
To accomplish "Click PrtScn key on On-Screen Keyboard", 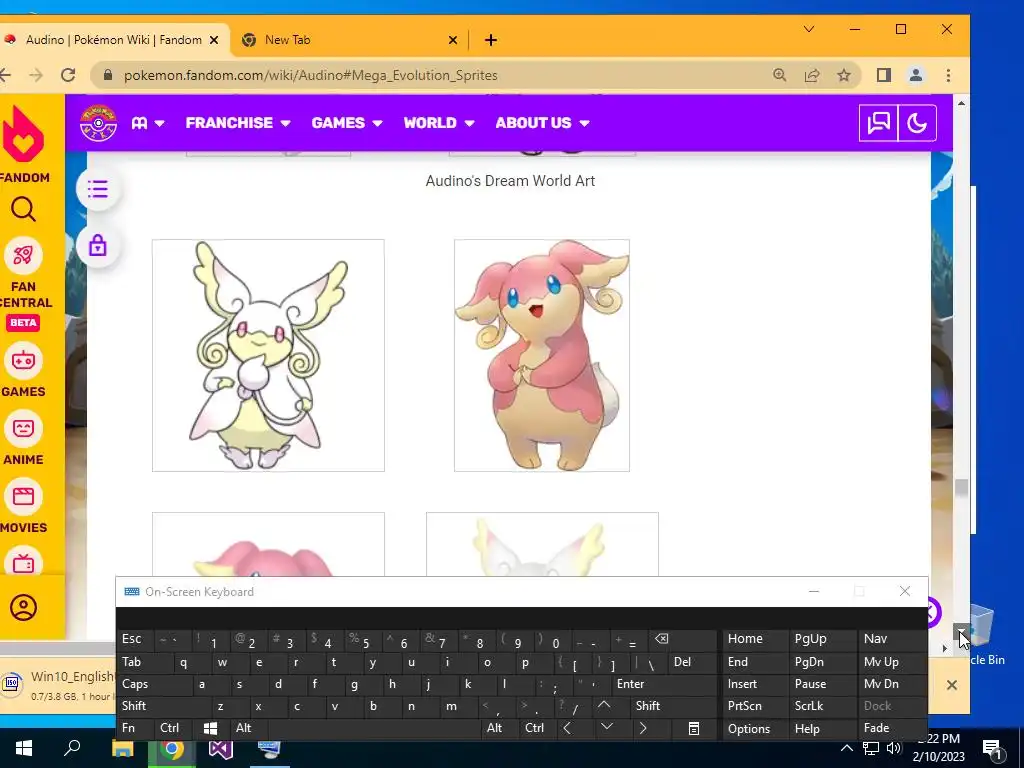I will point(756,706).
